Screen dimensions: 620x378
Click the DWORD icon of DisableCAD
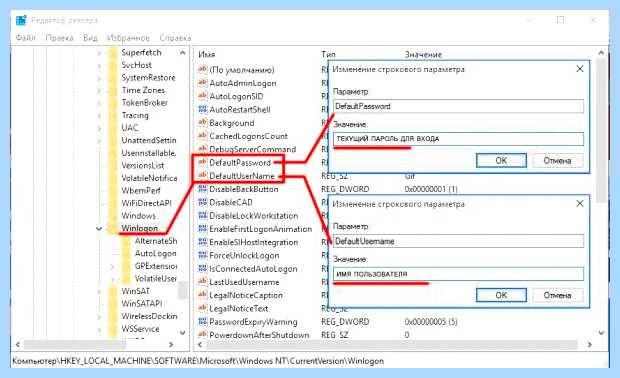(x=202, y=202)
